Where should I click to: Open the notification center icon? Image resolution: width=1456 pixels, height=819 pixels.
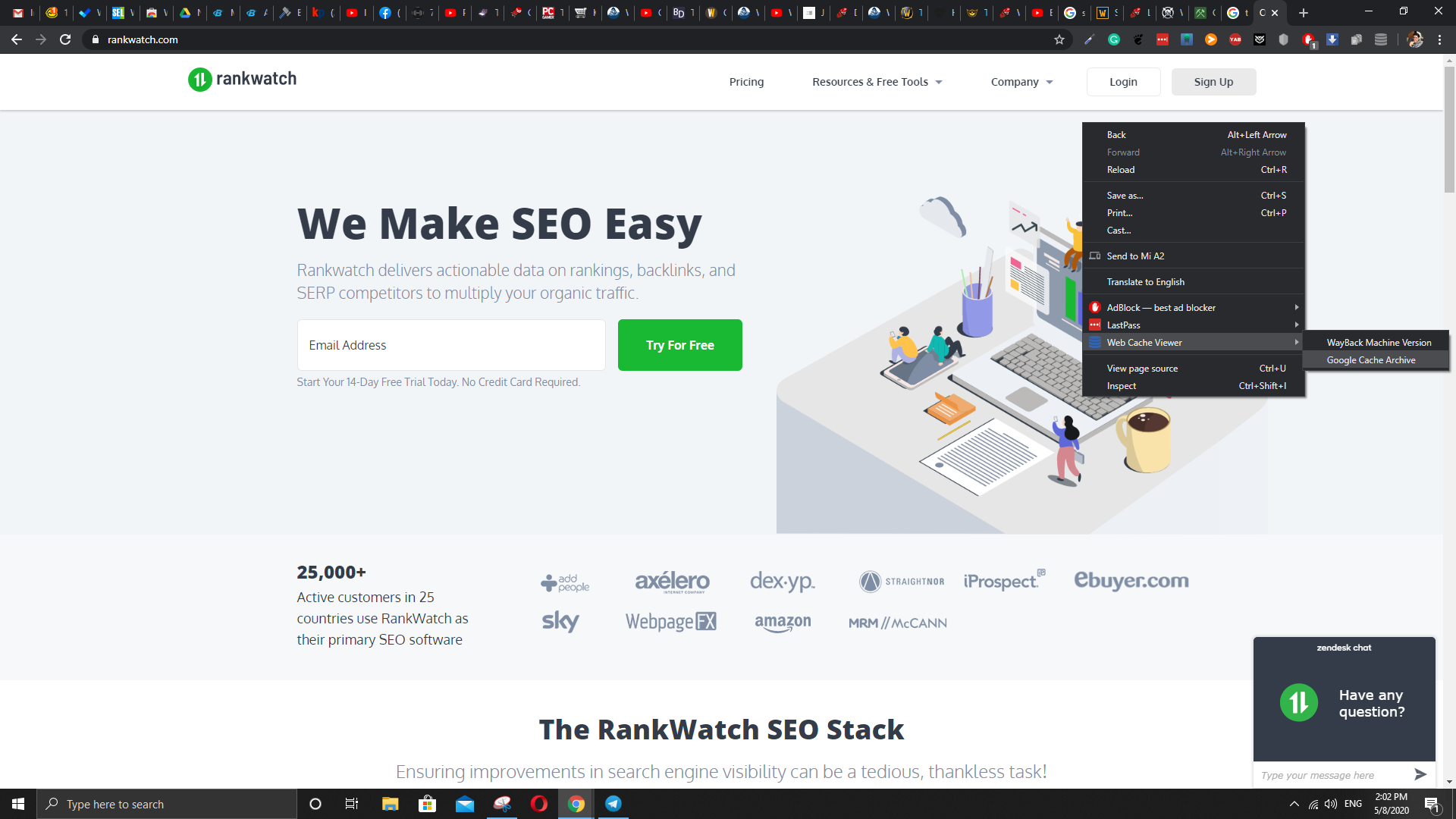click(x=1432, y=805)
